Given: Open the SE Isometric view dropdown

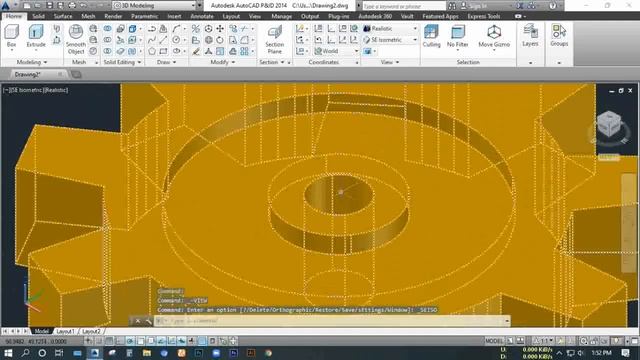Looking at the screenshot, I should (x=390, y=40).
